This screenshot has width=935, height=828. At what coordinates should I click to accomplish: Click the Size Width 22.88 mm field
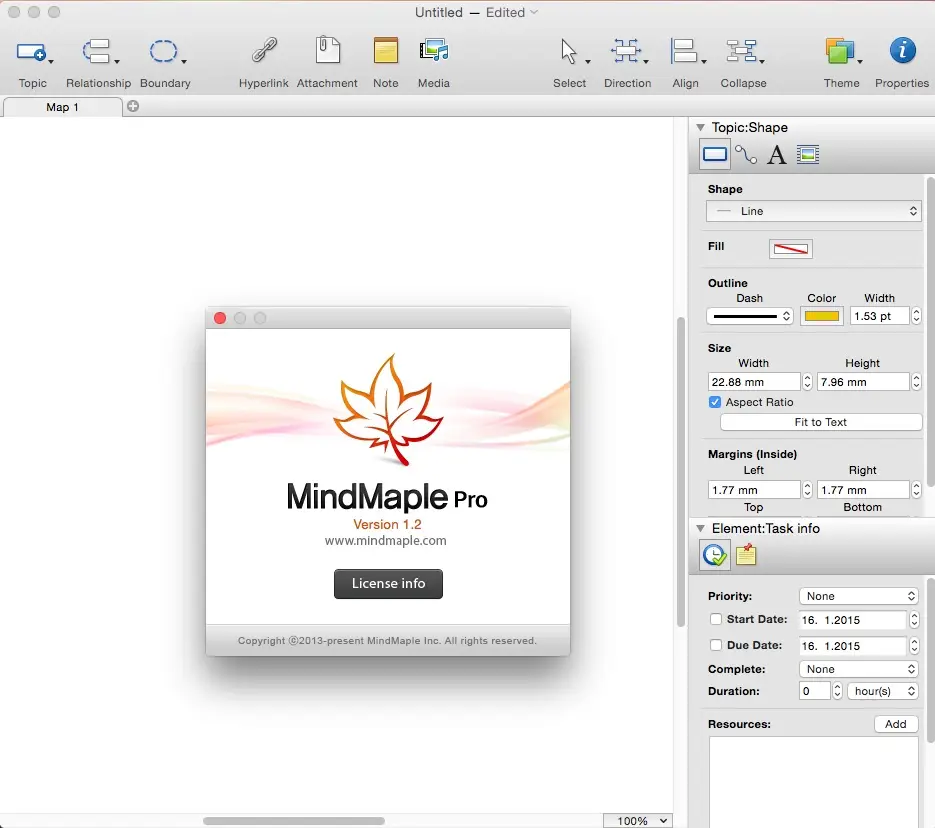pyautogui.click(x=754, y=382)
